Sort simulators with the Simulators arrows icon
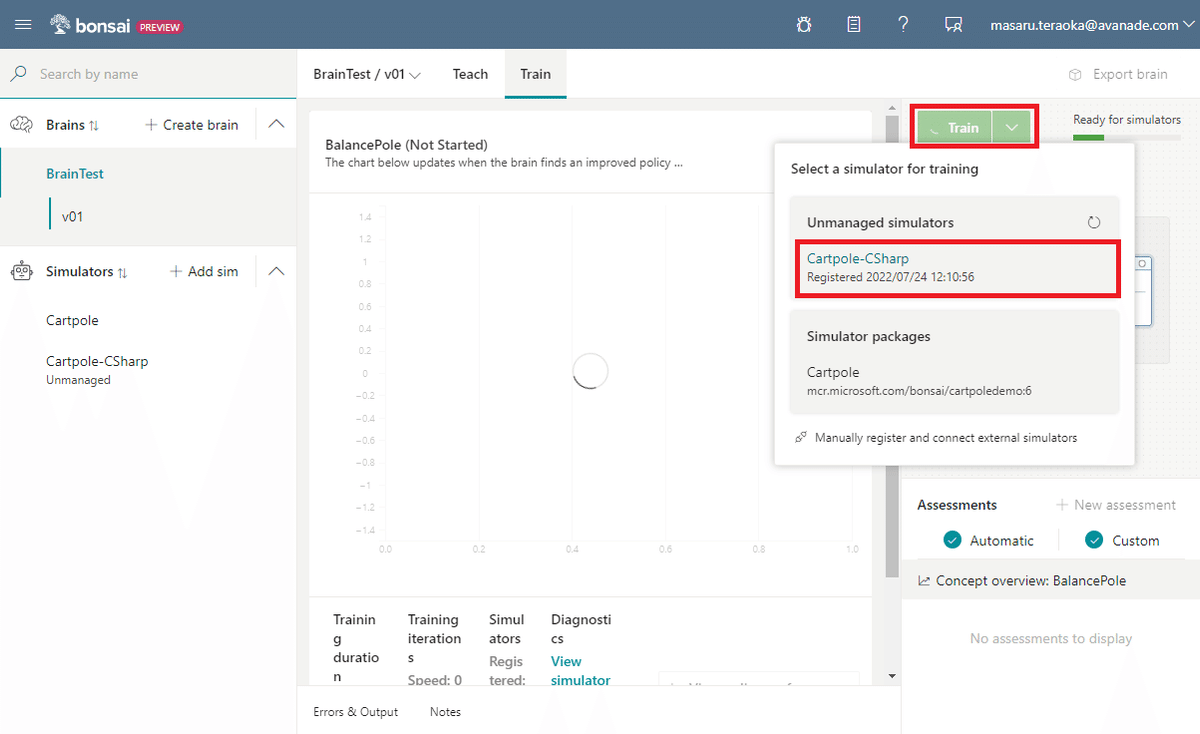Screen dimensions: 1200x734 click(x=122, y=272)
